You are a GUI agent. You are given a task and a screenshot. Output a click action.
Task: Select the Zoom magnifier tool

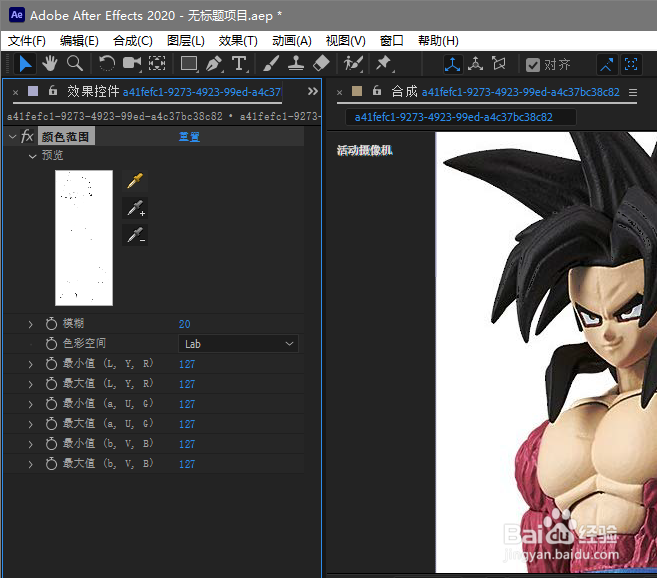point(75,64)
